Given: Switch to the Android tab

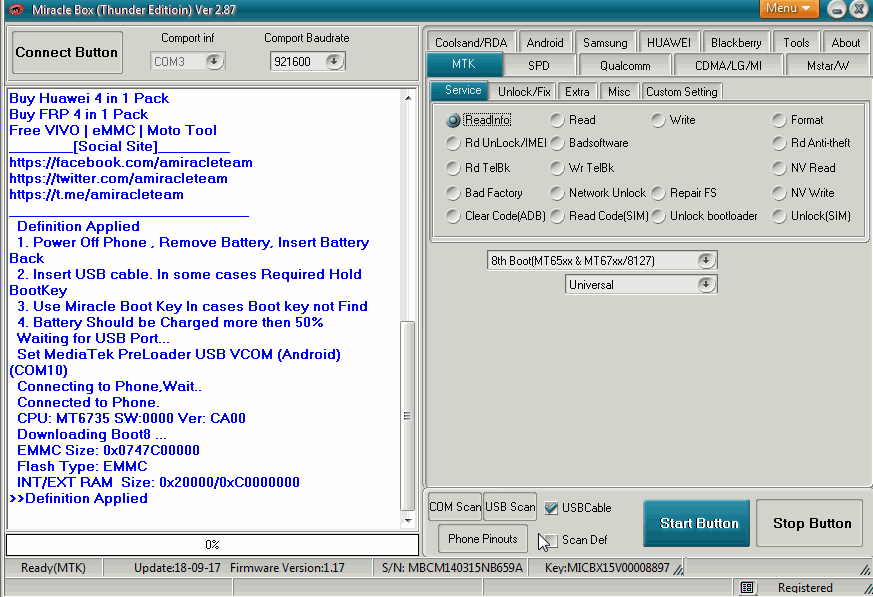Looking at the screenshot, I should pyautogui.click(x=545, y=43).
